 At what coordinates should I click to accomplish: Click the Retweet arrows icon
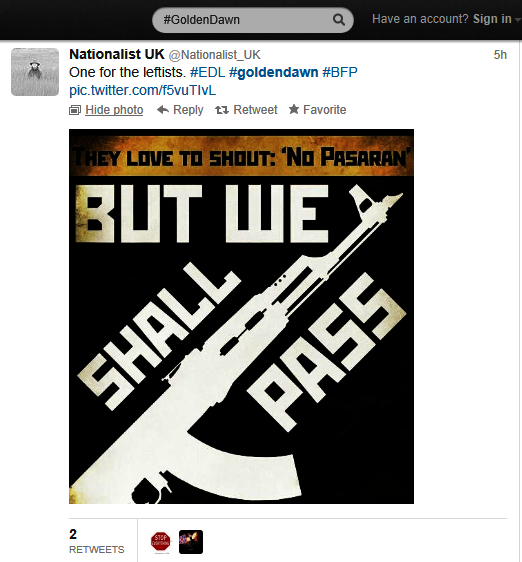[x=222, y=110]
